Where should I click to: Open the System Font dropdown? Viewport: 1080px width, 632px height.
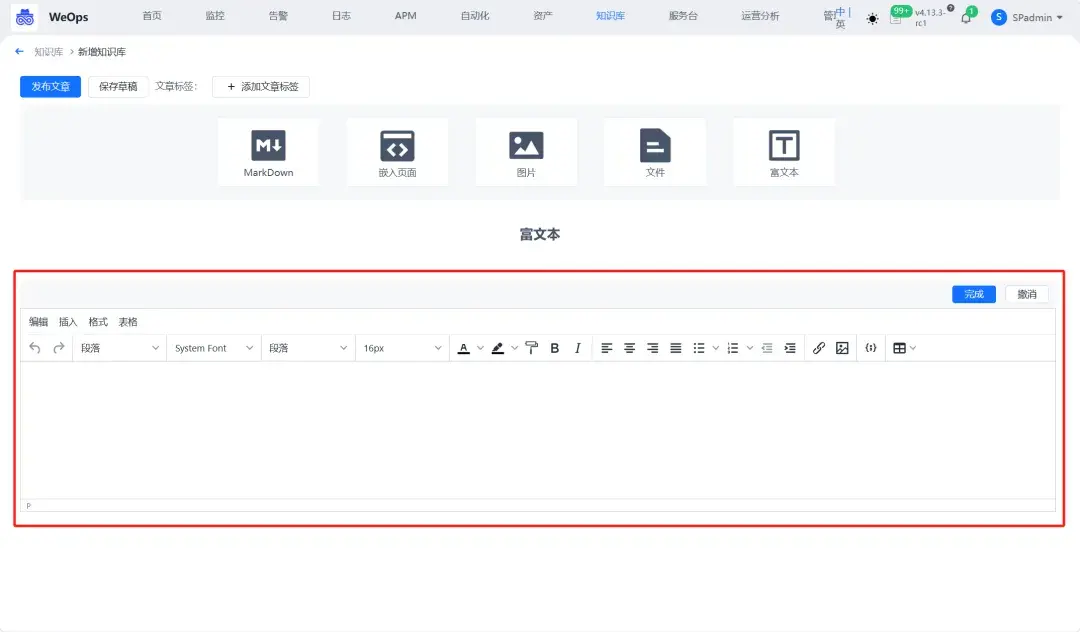click(213, 347)
